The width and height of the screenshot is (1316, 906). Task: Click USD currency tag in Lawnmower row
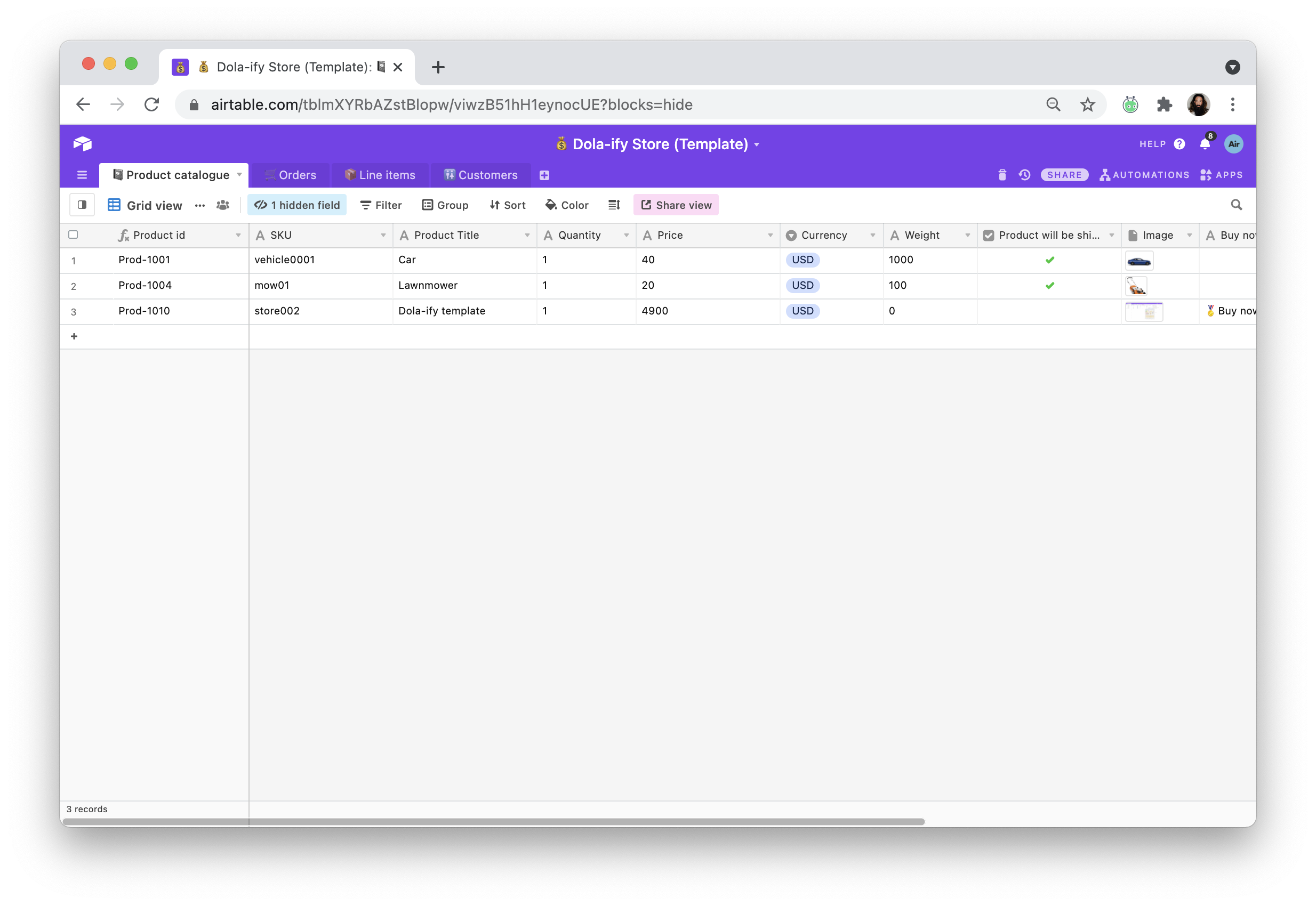tap(803, 286)
